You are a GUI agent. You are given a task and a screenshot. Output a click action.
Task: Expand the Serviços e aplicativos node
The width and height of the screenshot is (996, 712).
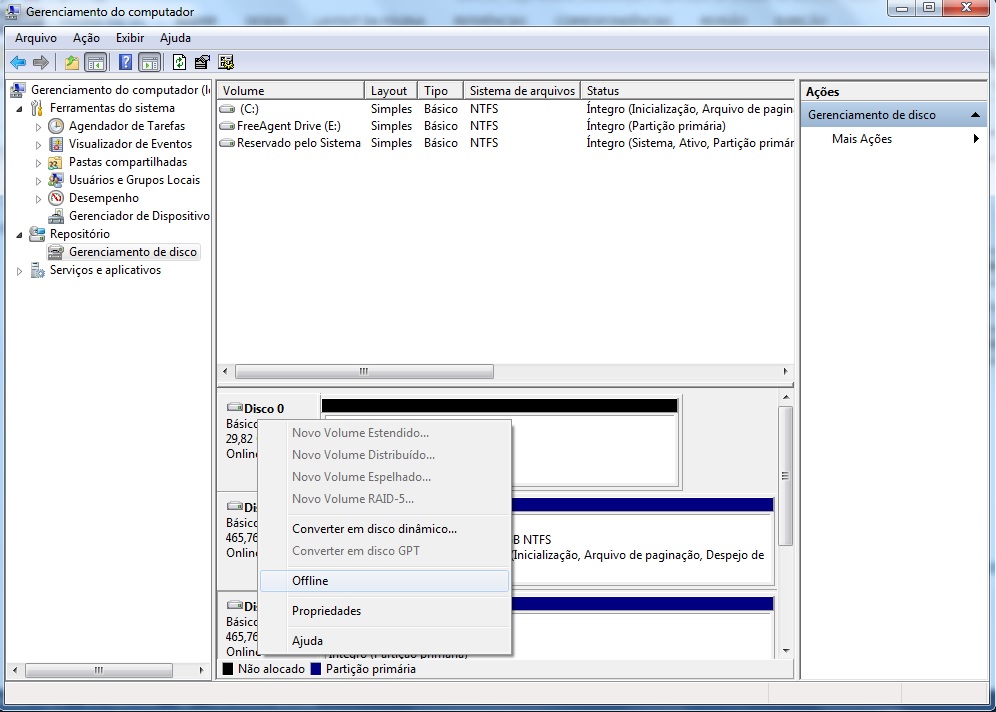[x=20, y=270]
